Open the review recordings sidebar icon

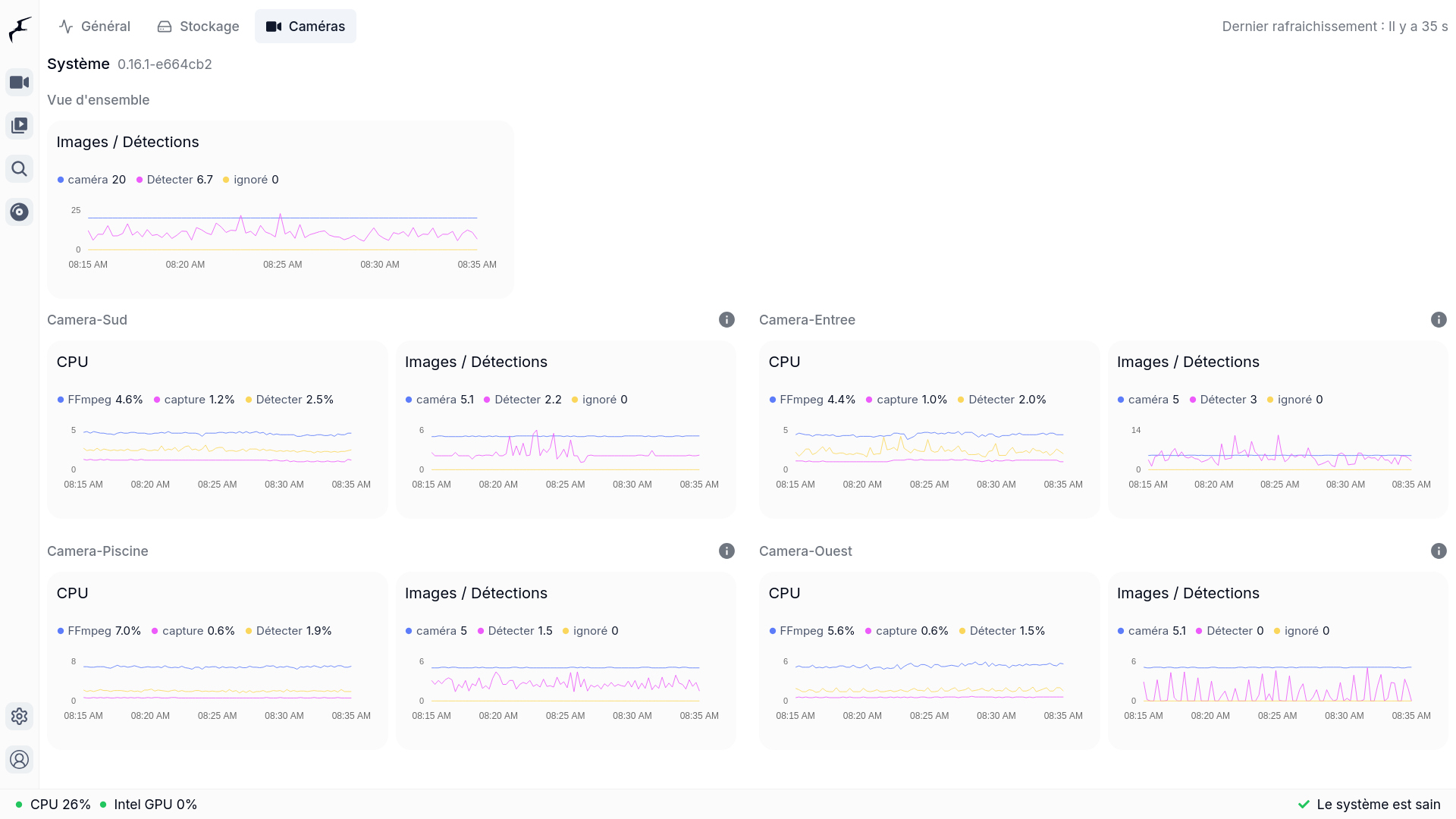pos(20,125)
